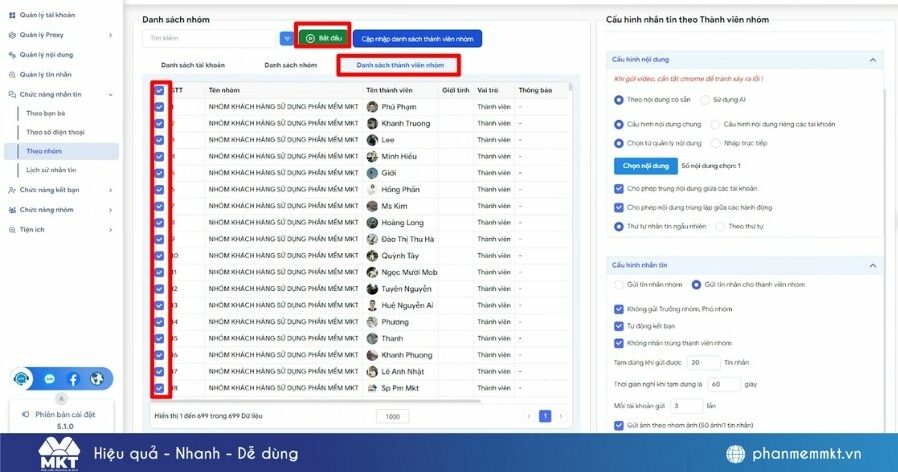Collapse the Cấu hình nhắn tin section

(x=873, y=265)
